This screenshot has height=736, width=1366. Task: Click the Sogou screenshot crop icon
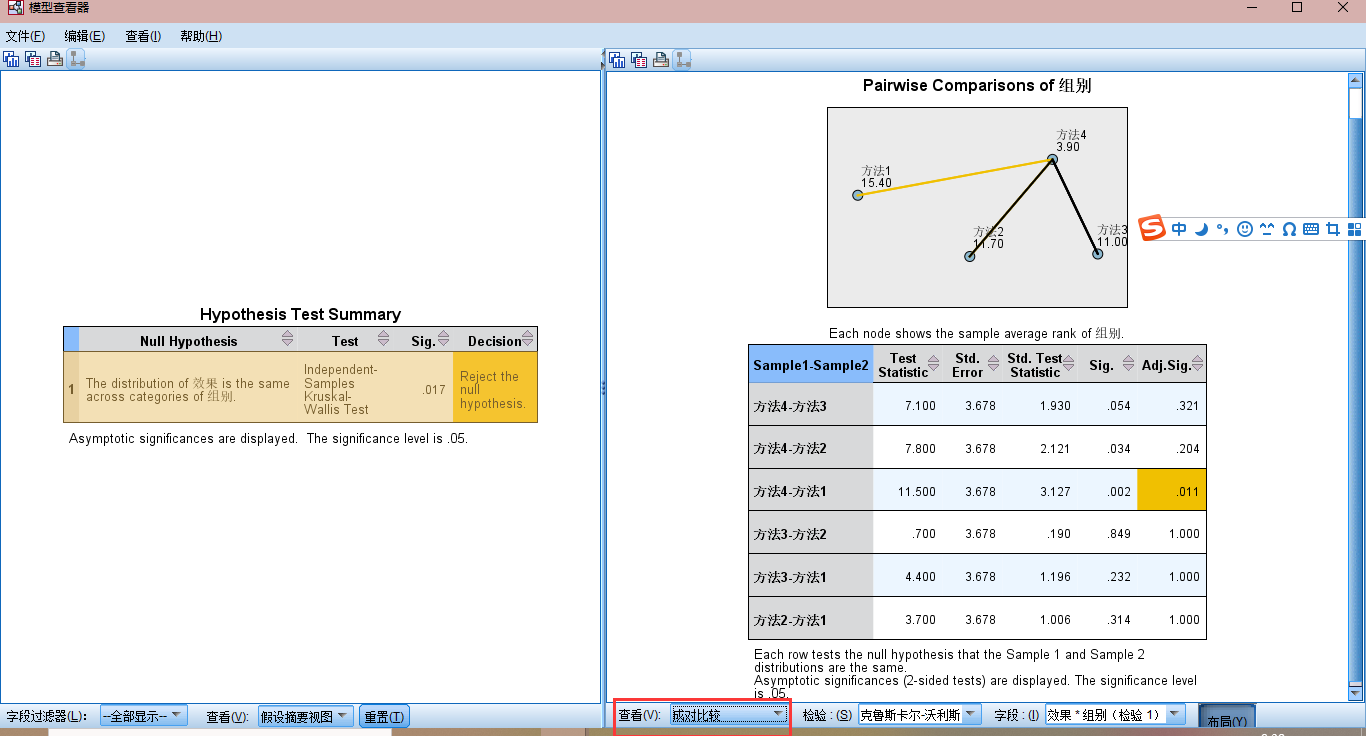click(x=1333, y=229)
